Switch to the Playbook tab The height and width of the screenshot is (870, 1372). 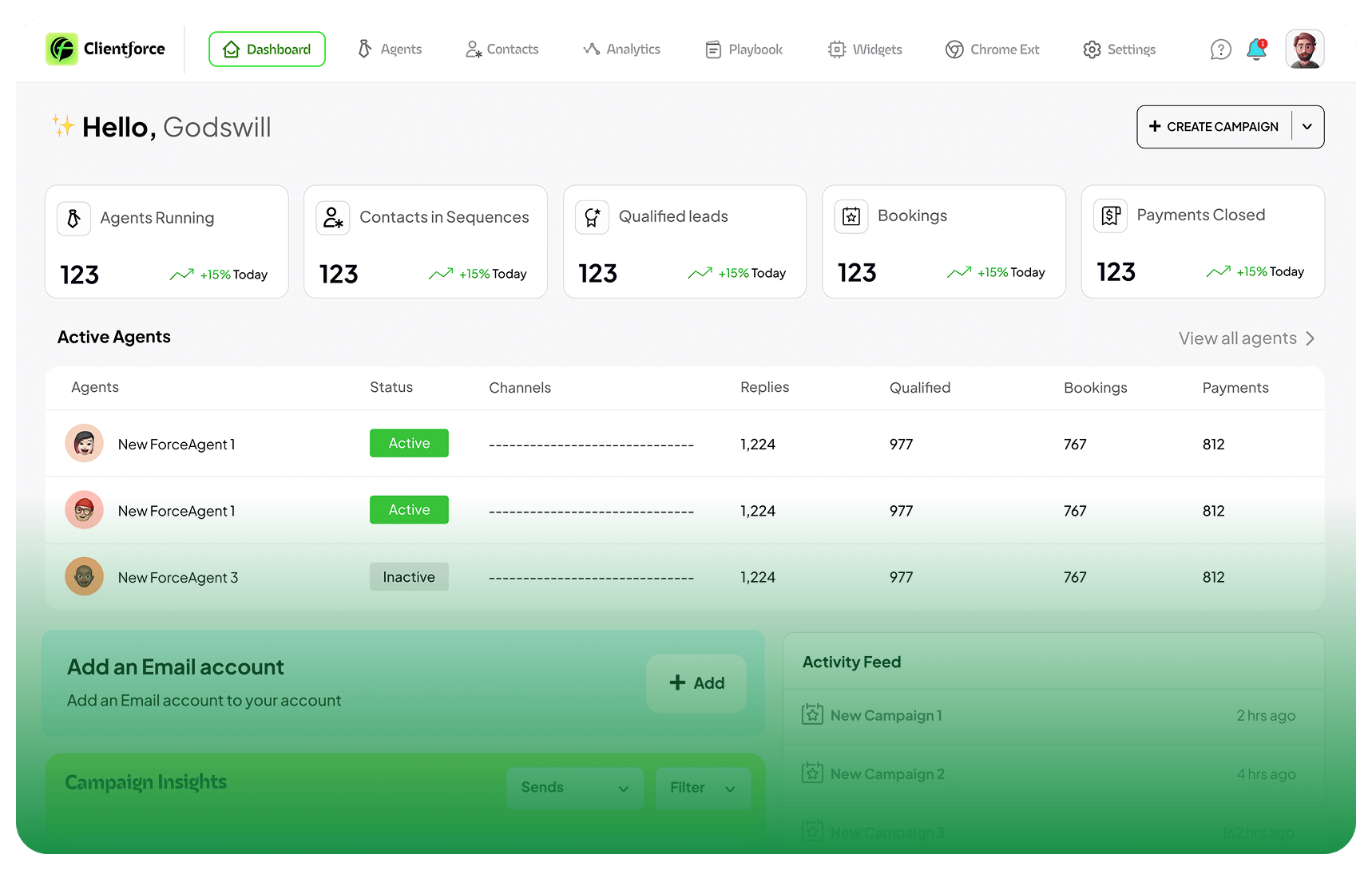[743, 49]
